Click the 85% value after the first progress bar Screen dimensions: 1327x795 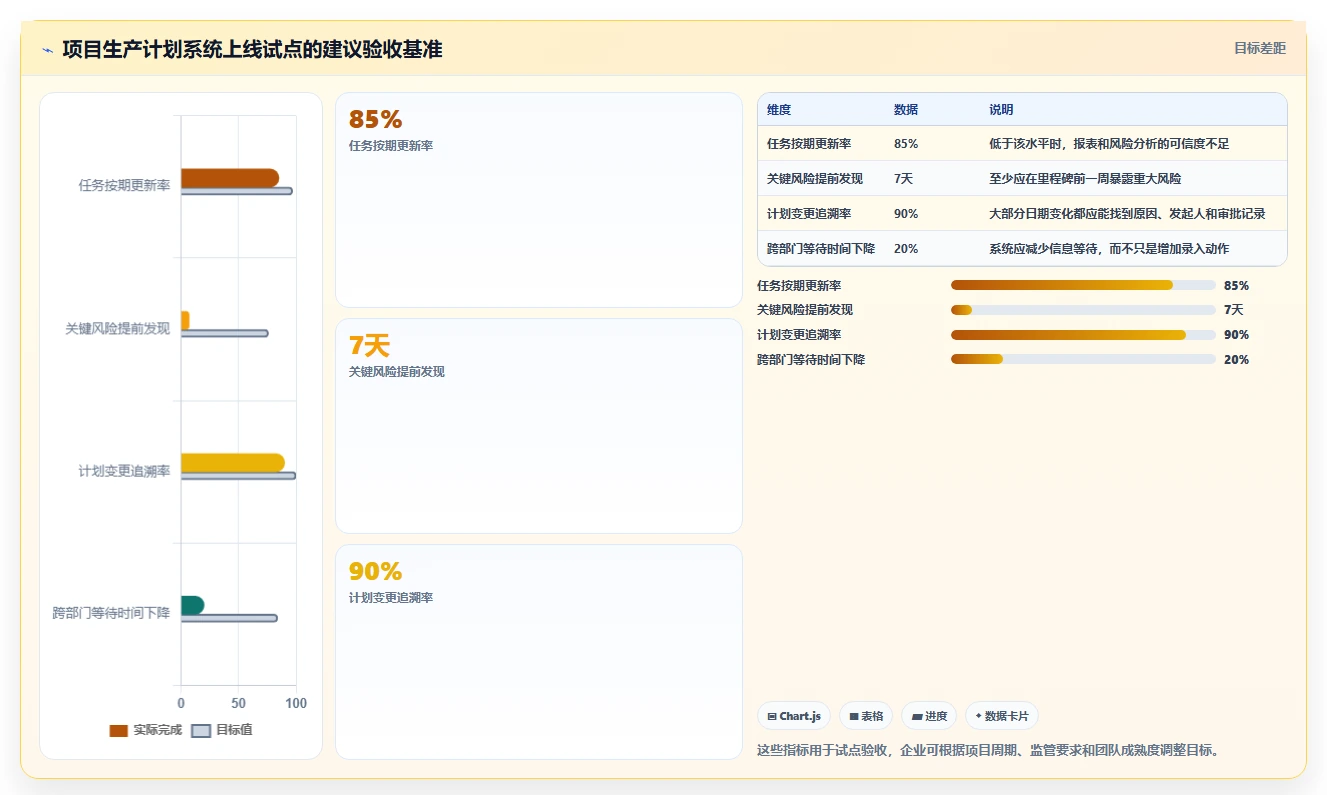click(1236, 286)
